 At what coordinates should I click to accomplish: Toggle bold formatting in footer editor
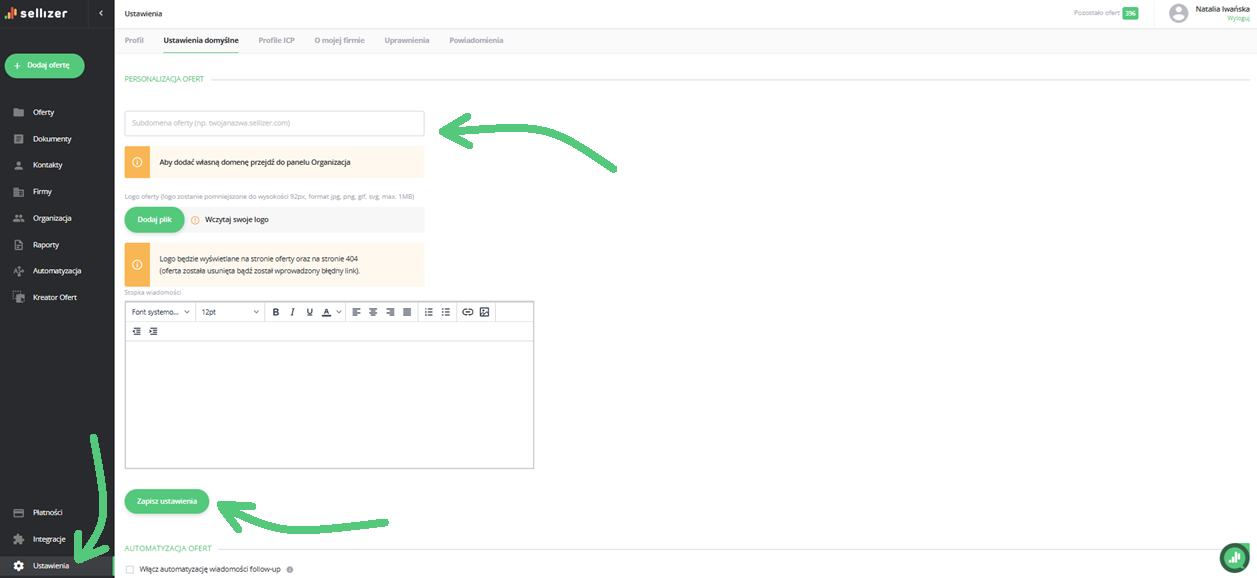[x=276, y=312]
